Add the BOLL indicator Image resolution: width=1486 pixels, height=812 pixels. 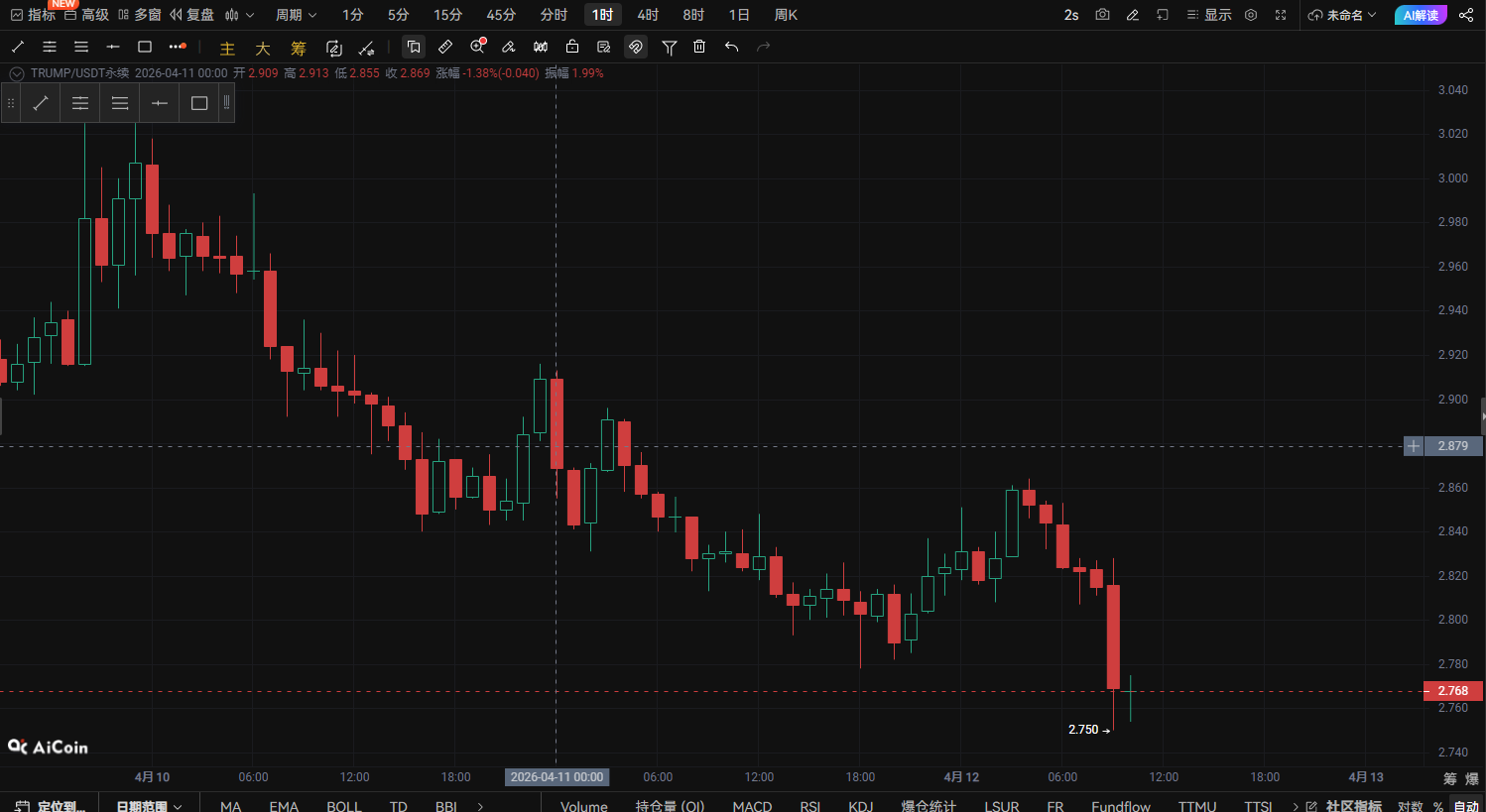point(344,806)
